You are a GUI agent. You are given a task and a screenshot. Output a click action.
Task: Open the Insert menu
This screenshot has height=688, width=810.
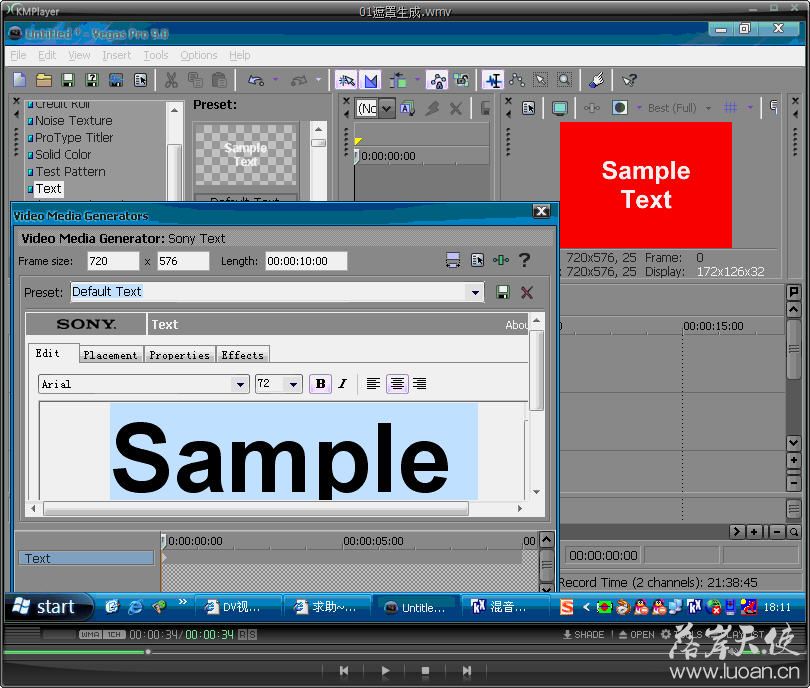pyautogui.click(x=116, y=55)
